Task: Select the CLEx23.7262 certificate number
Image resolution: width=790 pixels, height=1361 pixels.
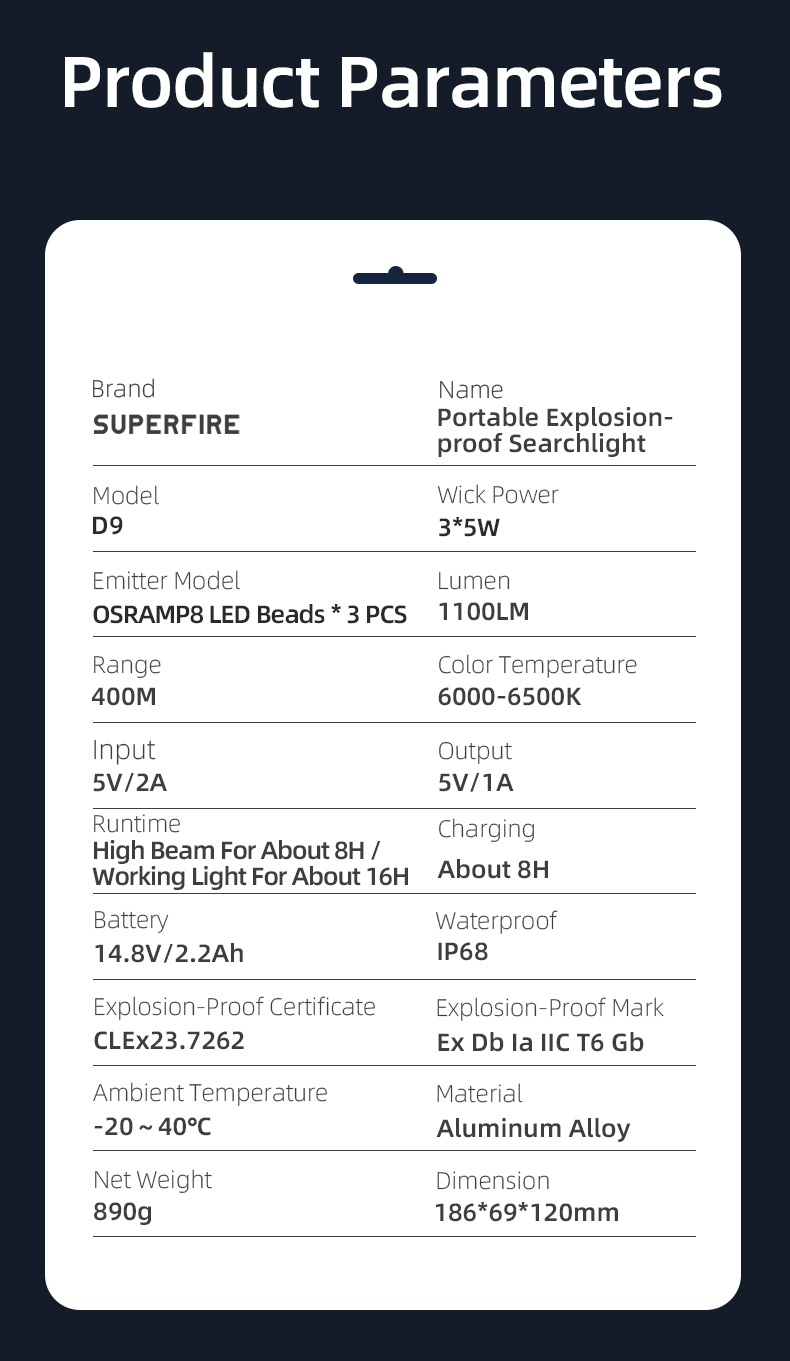Action: (168, 1040)
